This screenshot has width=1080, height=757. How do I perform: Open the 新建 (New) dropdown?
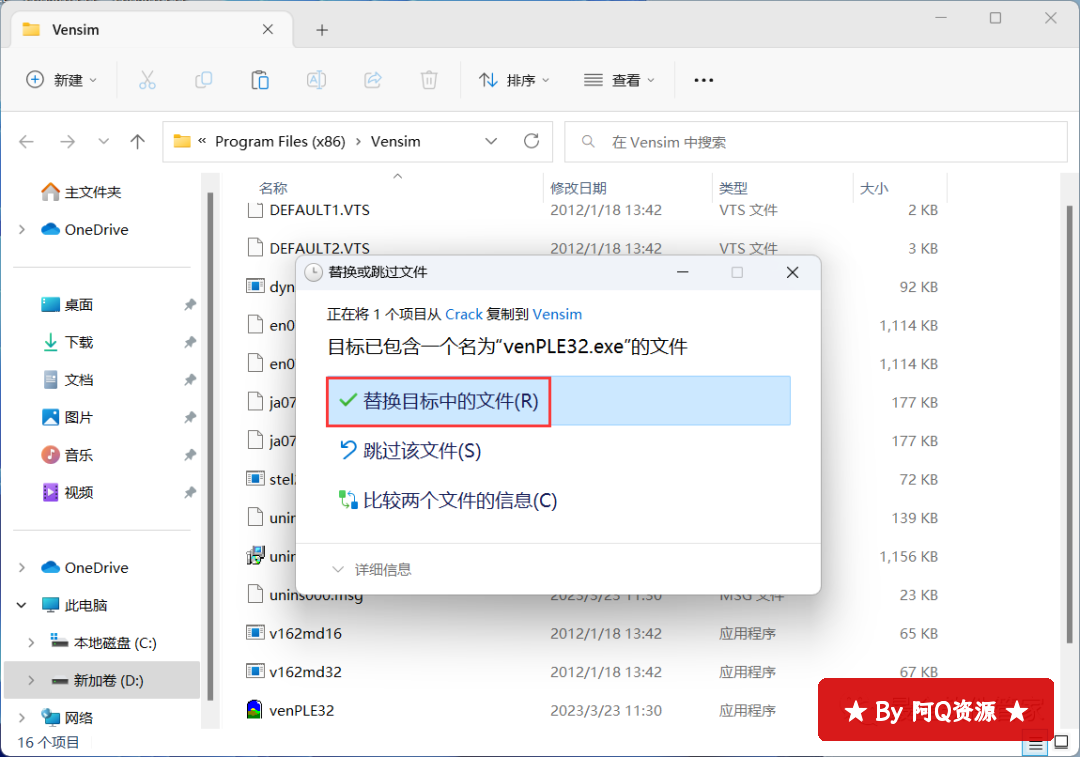pyautogui.click(x=62, y=80)
